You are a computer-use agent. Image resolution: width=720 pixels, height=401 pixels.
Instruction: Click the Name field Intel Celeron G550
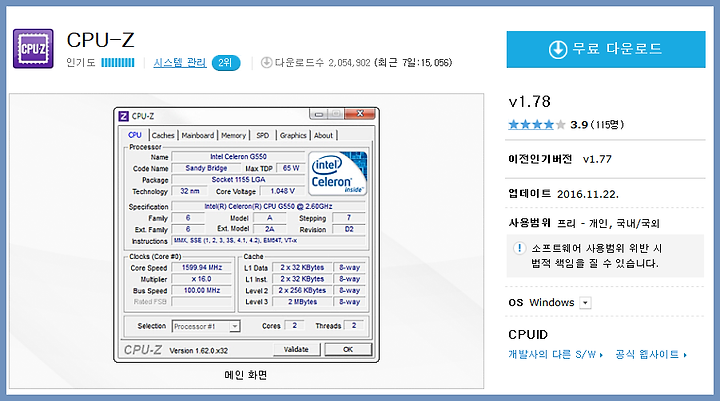coord(238,157)
